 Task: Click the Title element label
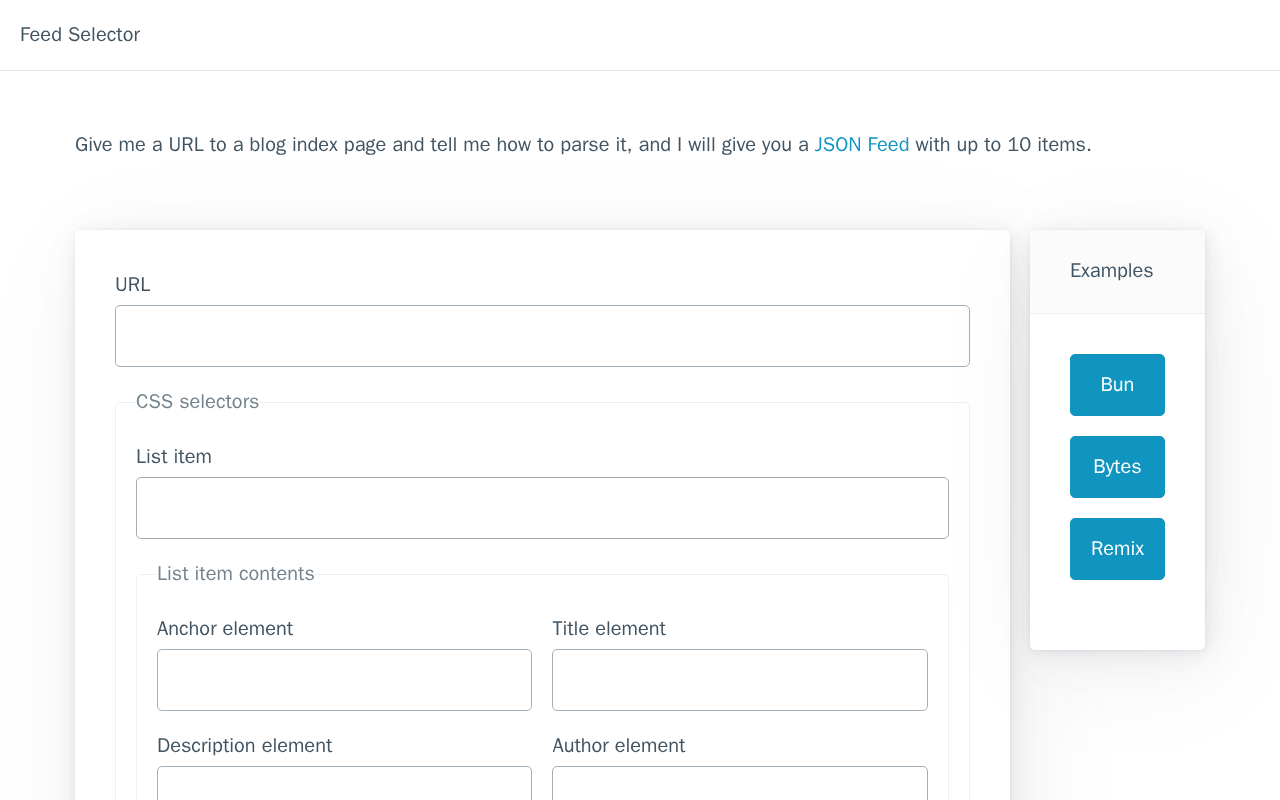[609, 629]
